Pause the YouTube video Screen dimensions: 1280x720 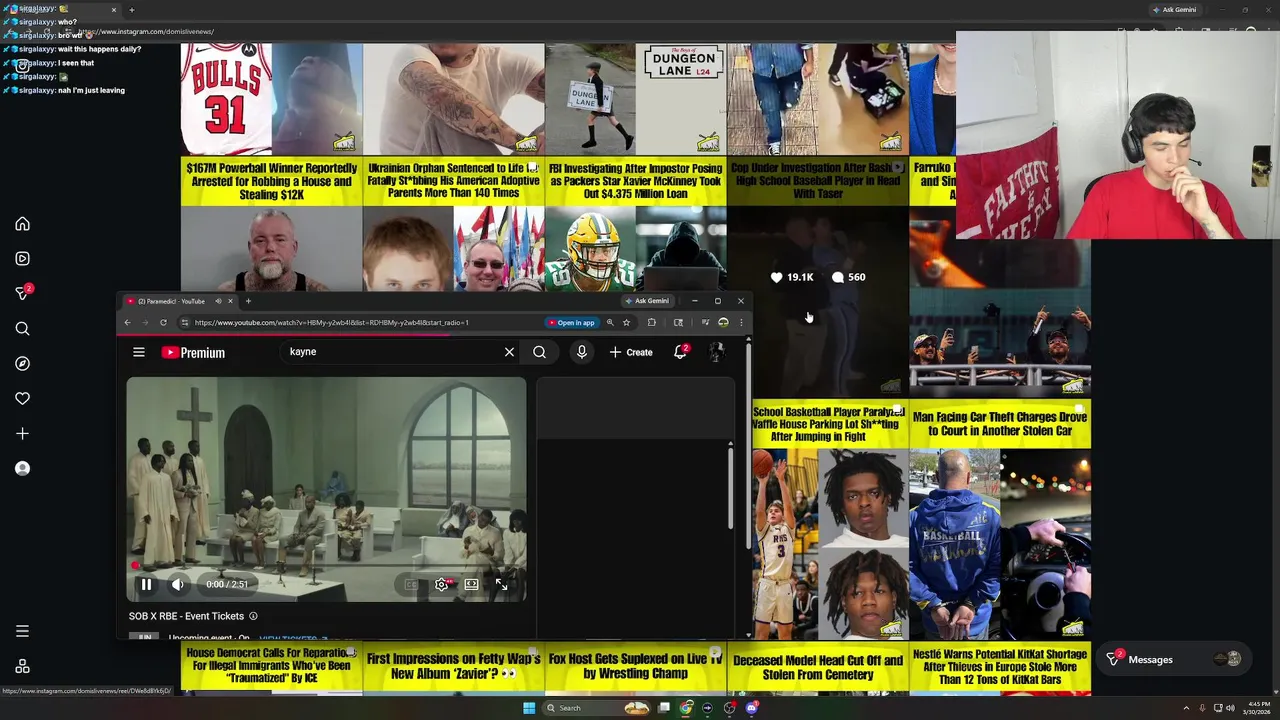(146, 585)
